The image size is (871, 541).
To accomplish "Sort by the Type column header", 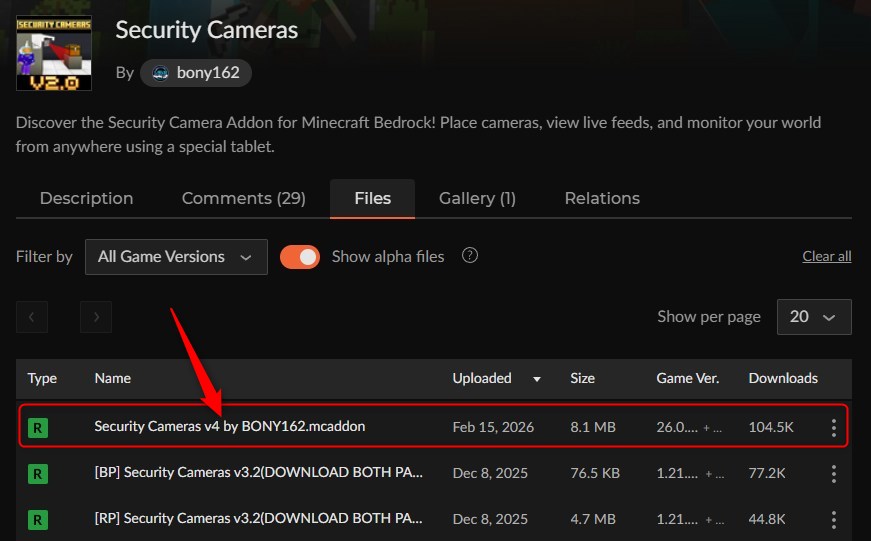I will tap(42, 378).
